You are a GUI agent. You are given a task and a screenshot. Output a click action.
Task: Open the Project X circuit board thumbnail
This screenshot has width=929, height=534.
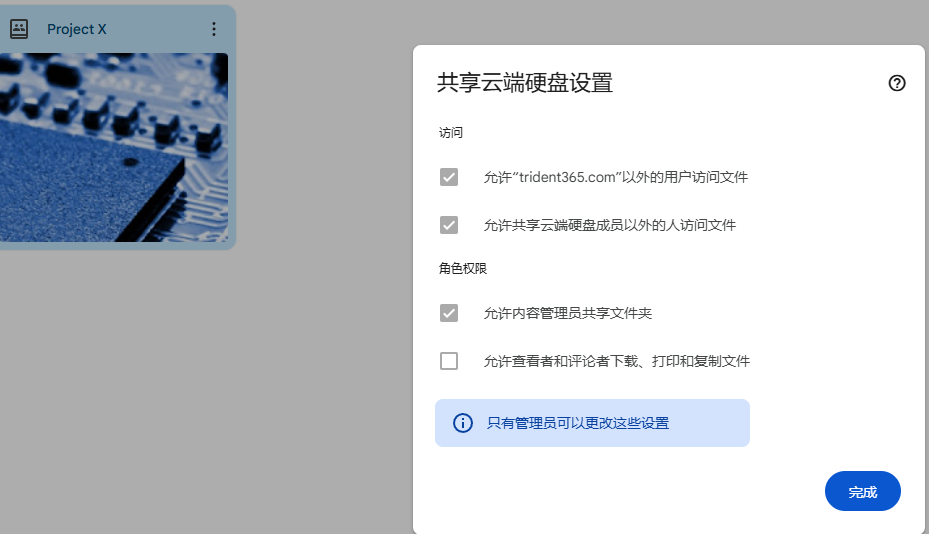[x=114, y=147]
